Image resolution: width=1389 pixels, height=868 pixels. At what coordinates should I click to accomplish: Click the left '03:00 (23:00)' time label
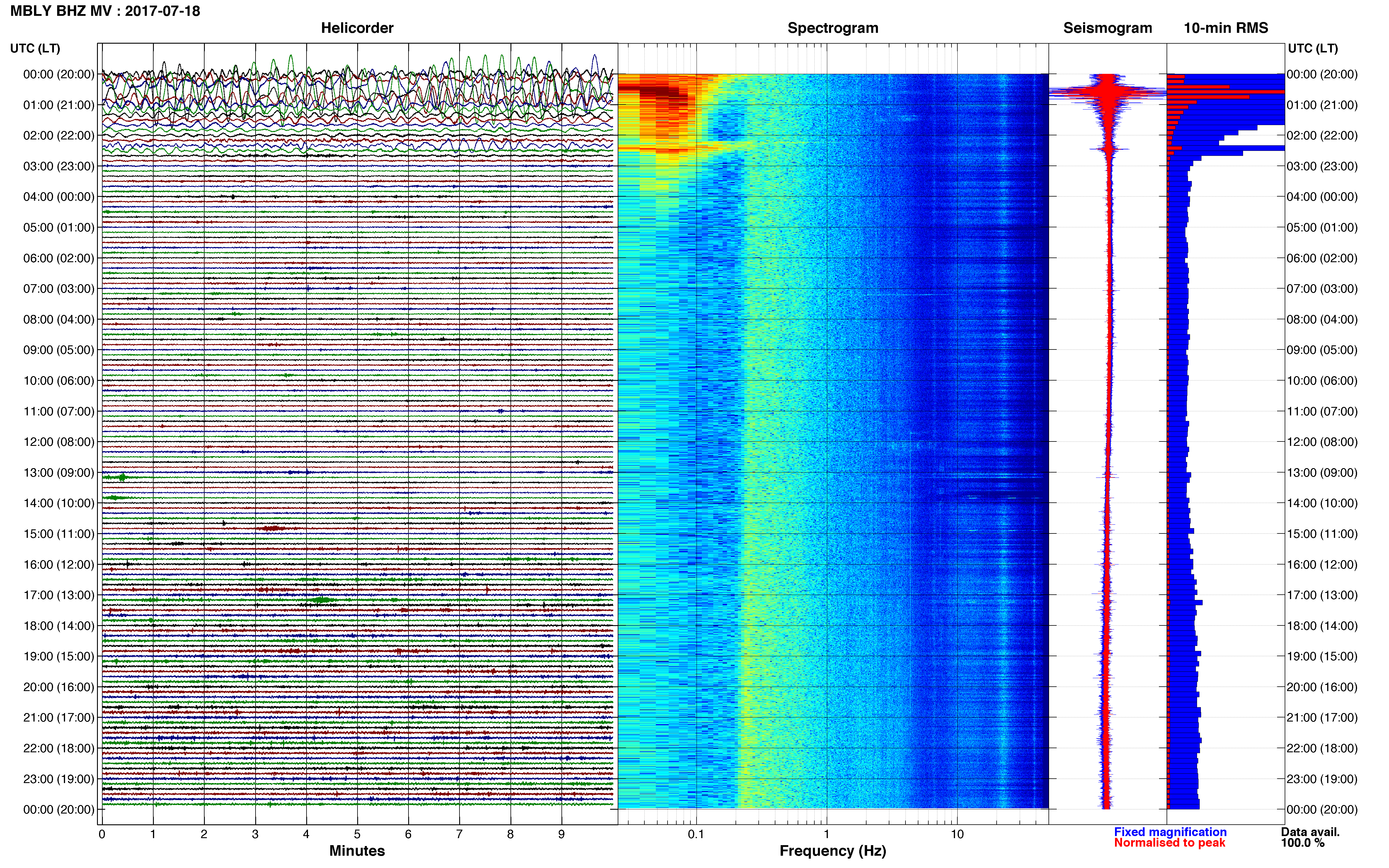(59, 166)
